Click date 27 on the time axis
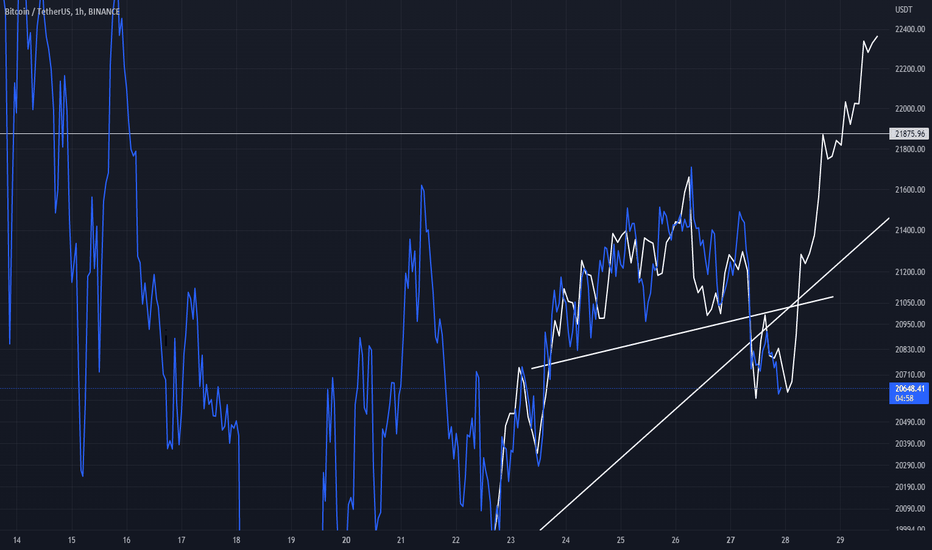 click(x=731, y=540)
